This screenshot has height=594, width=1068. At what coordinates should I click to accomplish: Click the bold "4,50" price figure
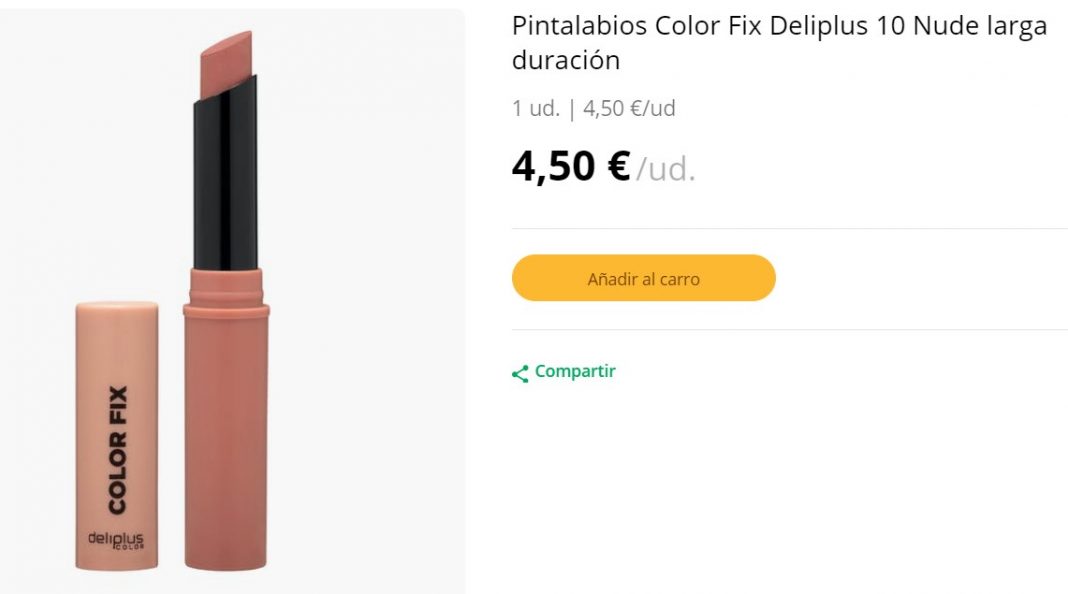coord(553,166)
